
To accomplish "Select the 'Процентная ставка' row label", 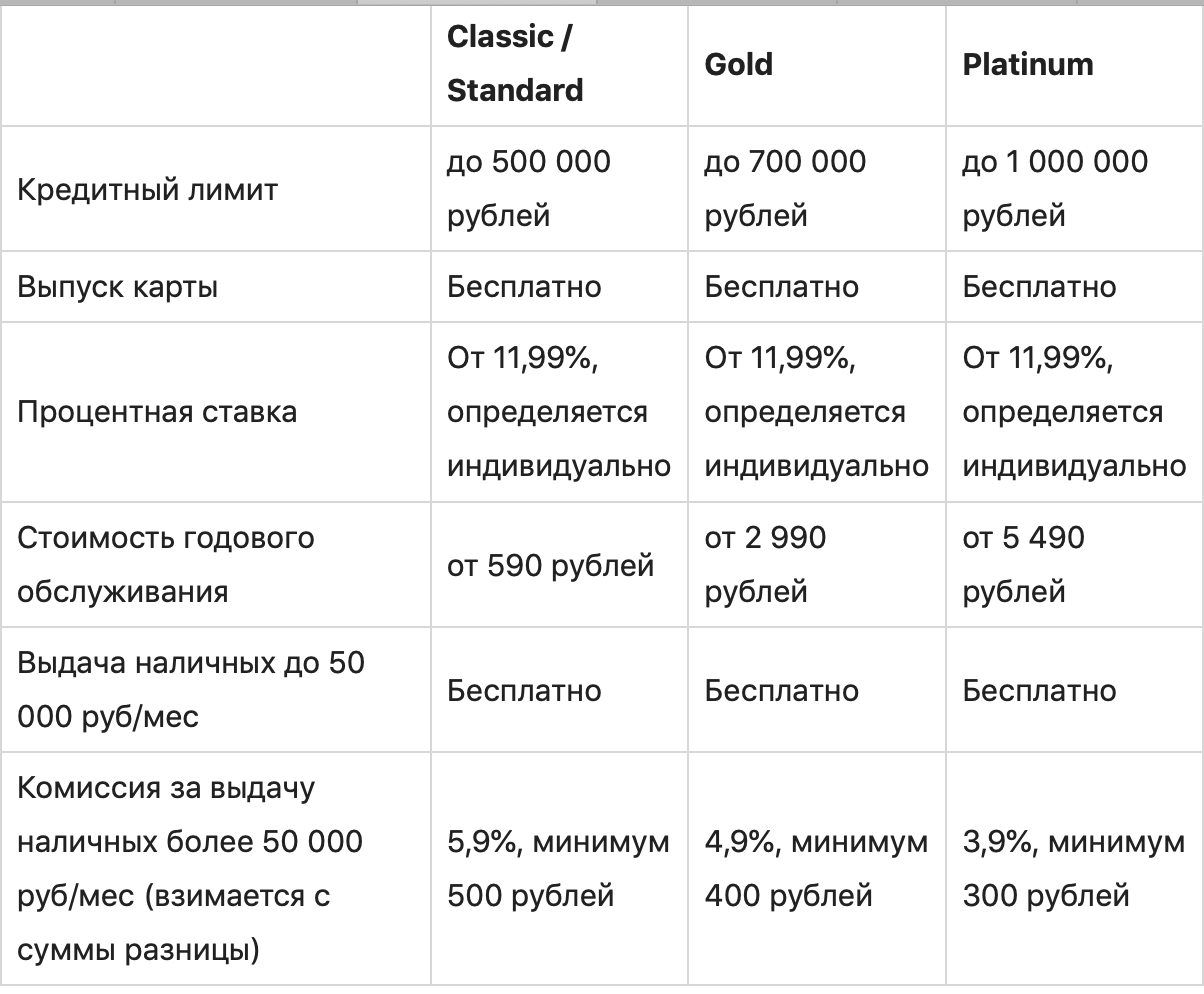I will pyautogui.click(x=157, y=412).
